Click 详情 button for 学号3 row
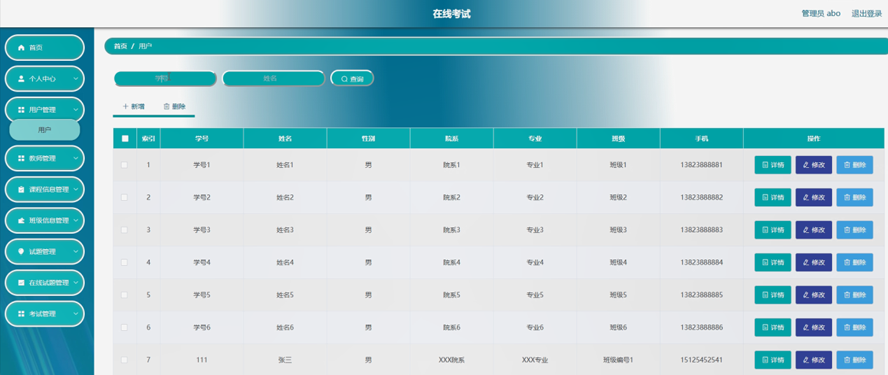The image size is (888, 375). tap(772, 230)
